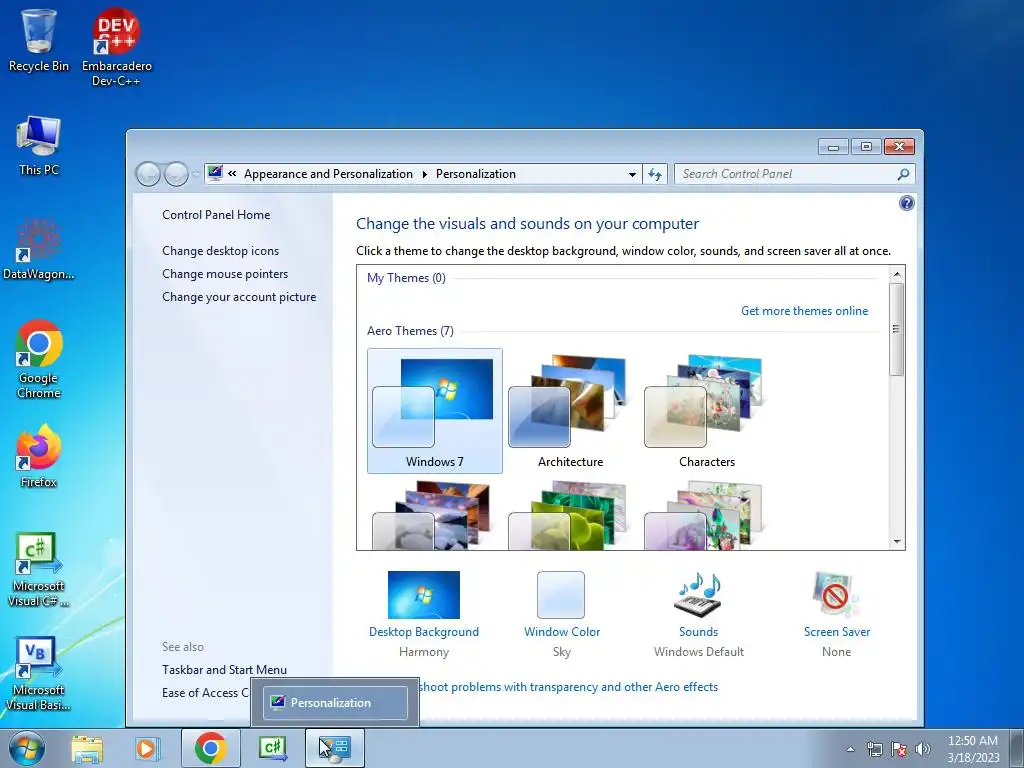Viewport: 1024px width, 768px height.
Task: Select the Characters theme
Action: click(x=707, y=411)
